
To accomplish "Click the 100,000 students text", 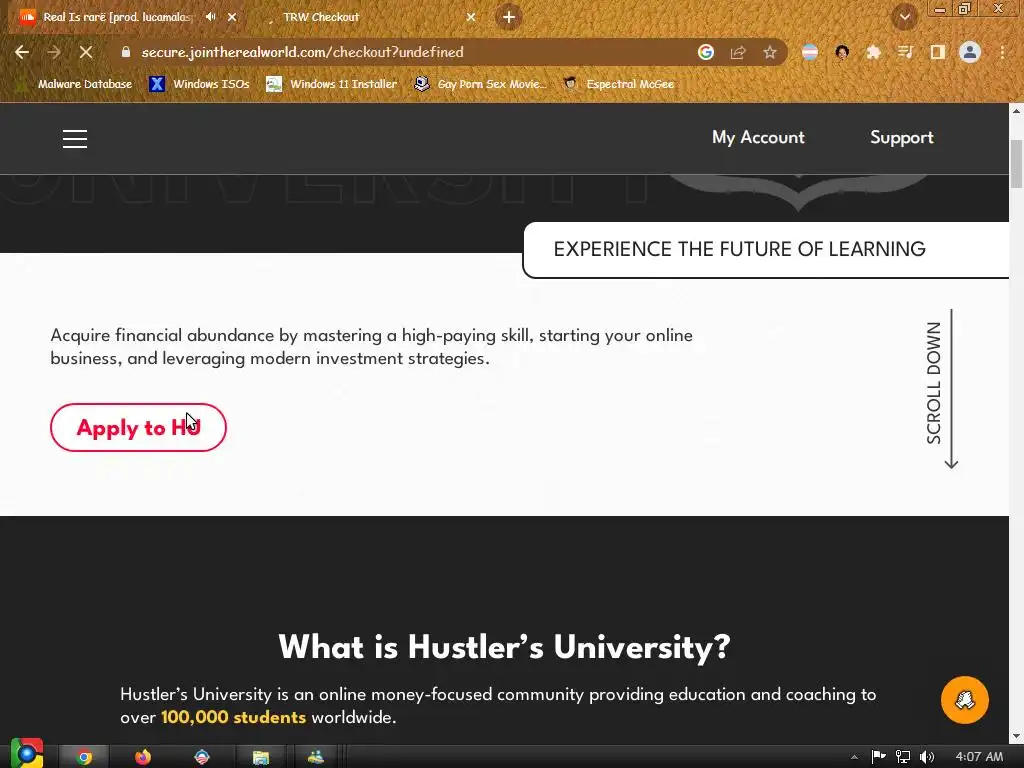I will pyautogui.click(x=233, y=717).
